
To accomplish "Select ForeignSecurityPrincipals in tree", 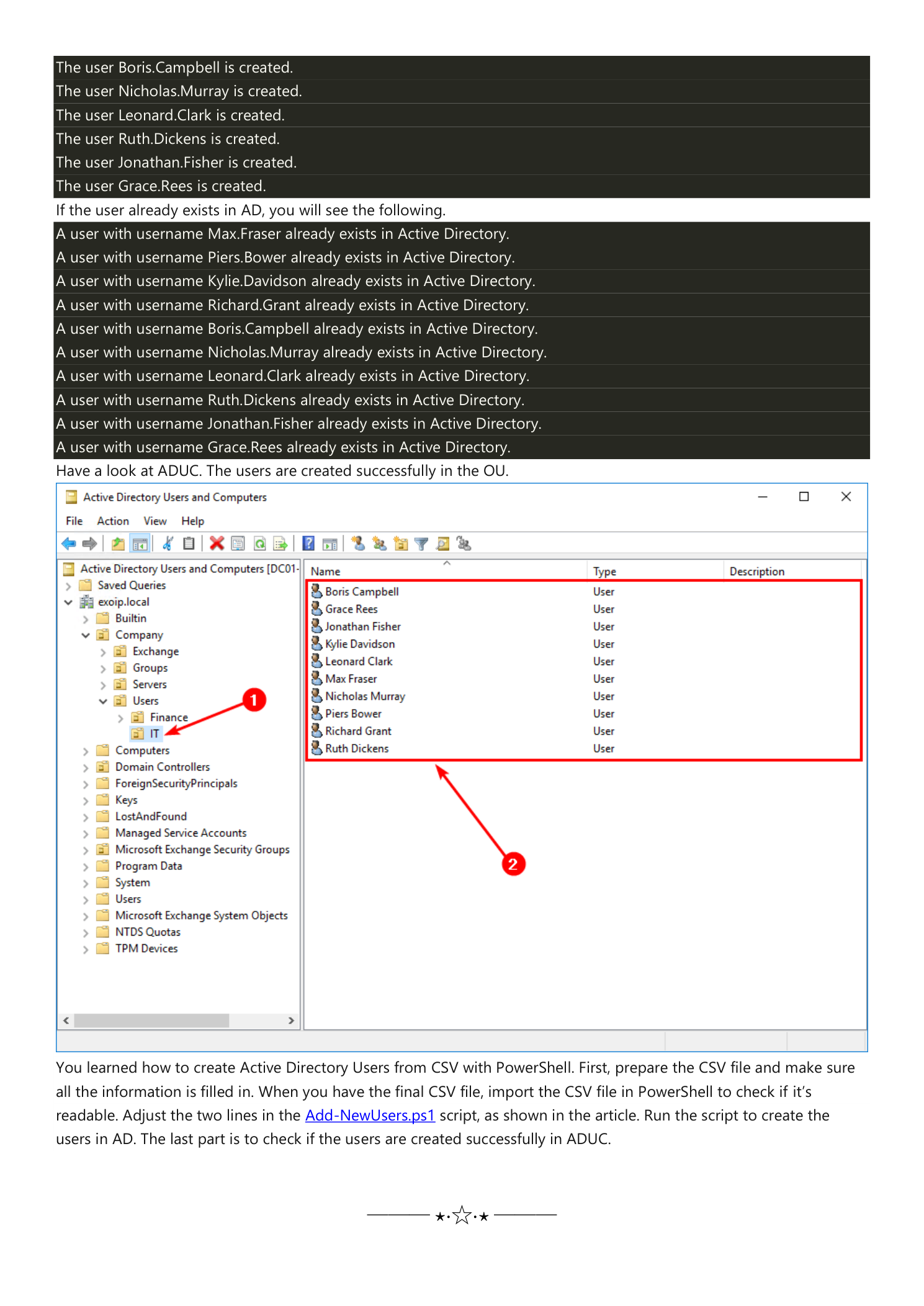I will click(176, 784).
